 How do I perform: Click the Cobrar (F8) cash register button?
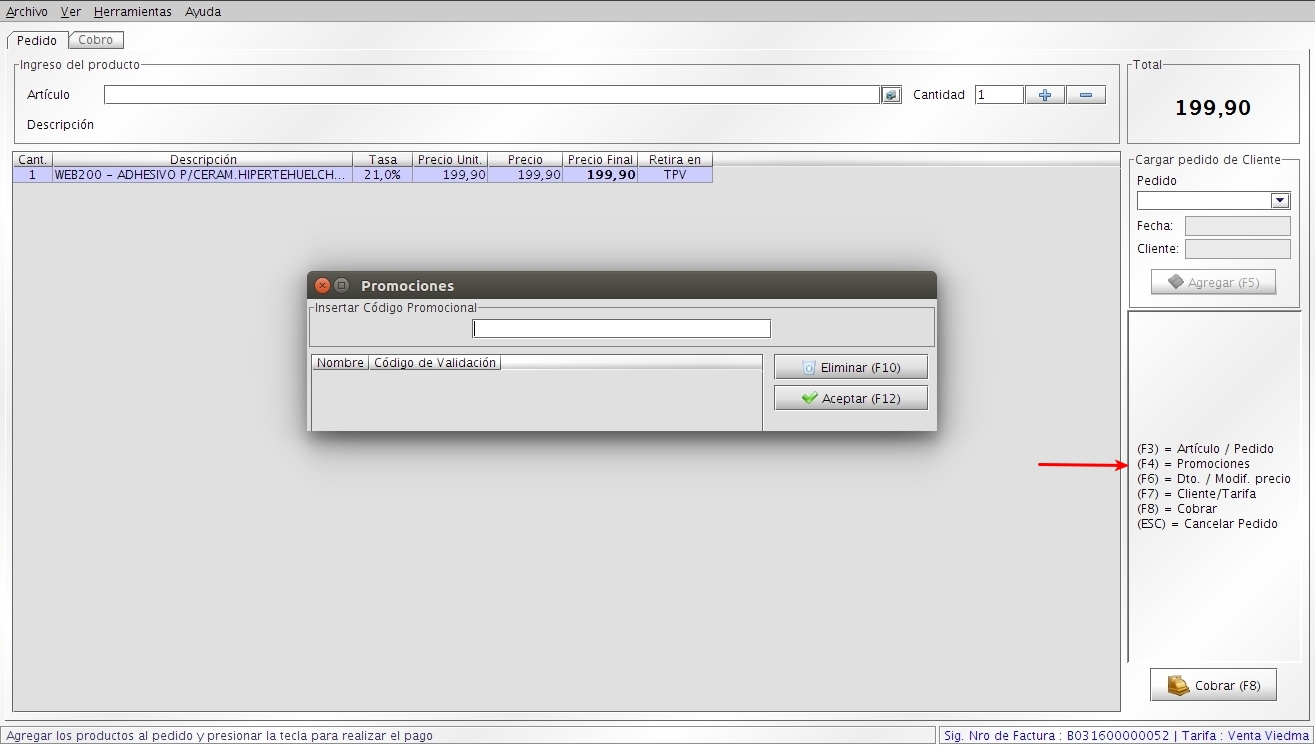[1213, 685]
